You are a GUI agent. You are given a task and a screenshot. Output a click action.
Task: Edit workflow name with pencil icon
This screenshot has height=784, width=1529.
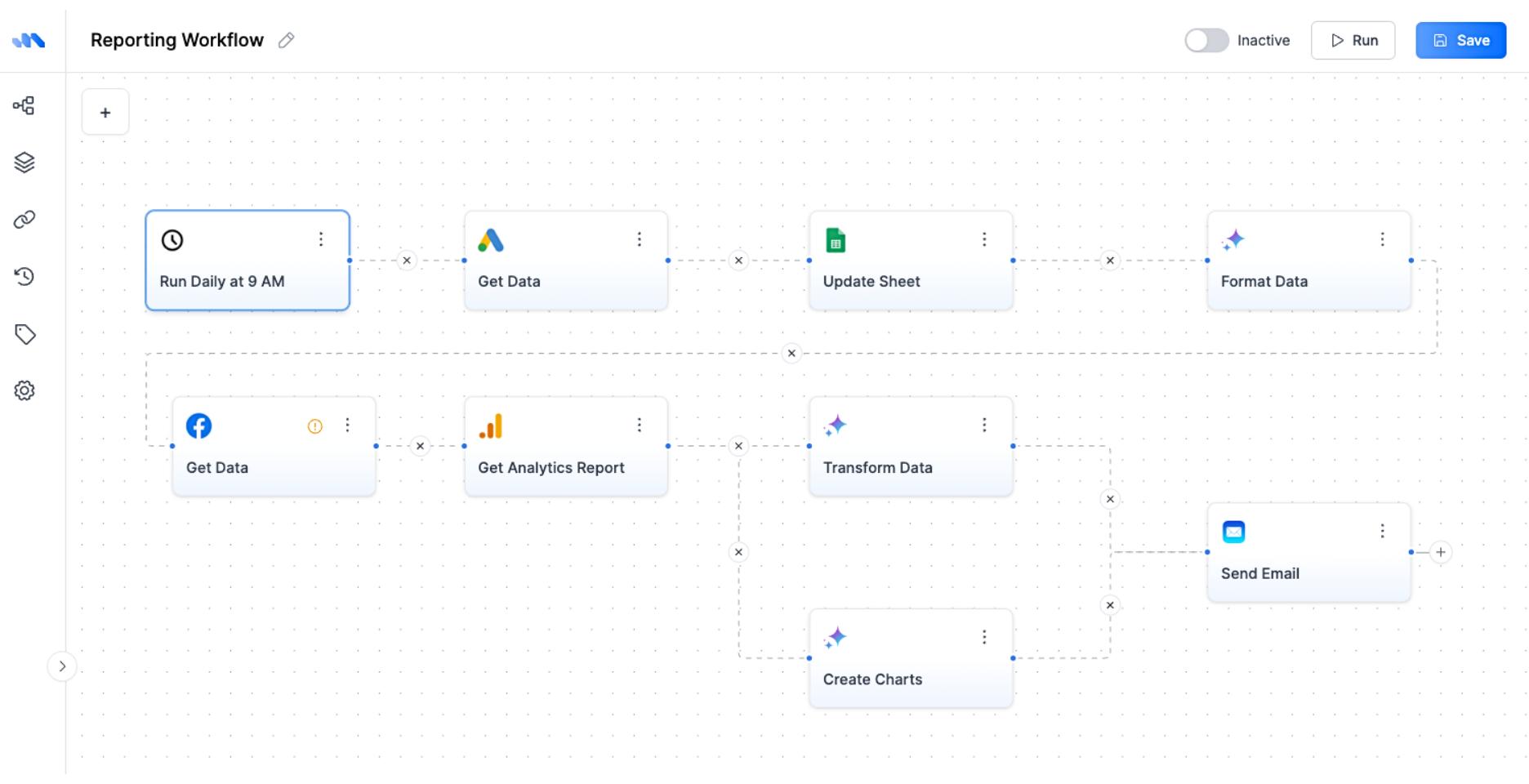pyautogui.click(x=286, y=40)
